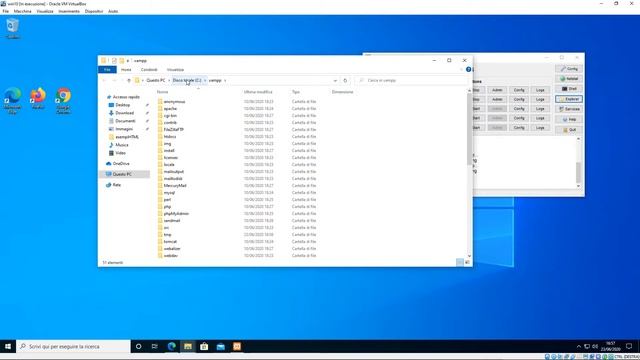The height and width of the screenshot is (360, 640).
Task: Select the phpMyAdmin folder
Action: point(176,213)
